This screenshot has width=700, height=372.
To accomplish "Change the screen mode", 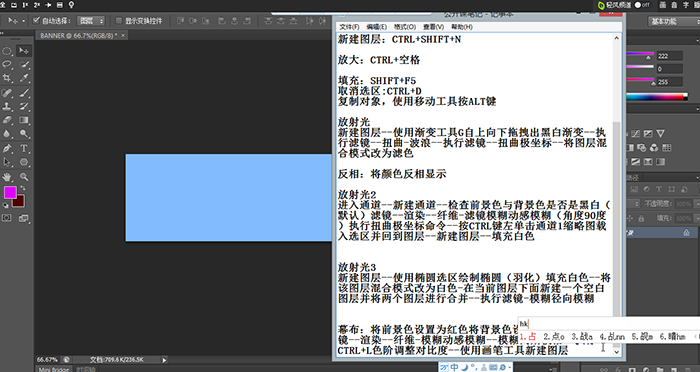I will pos(24,218).
